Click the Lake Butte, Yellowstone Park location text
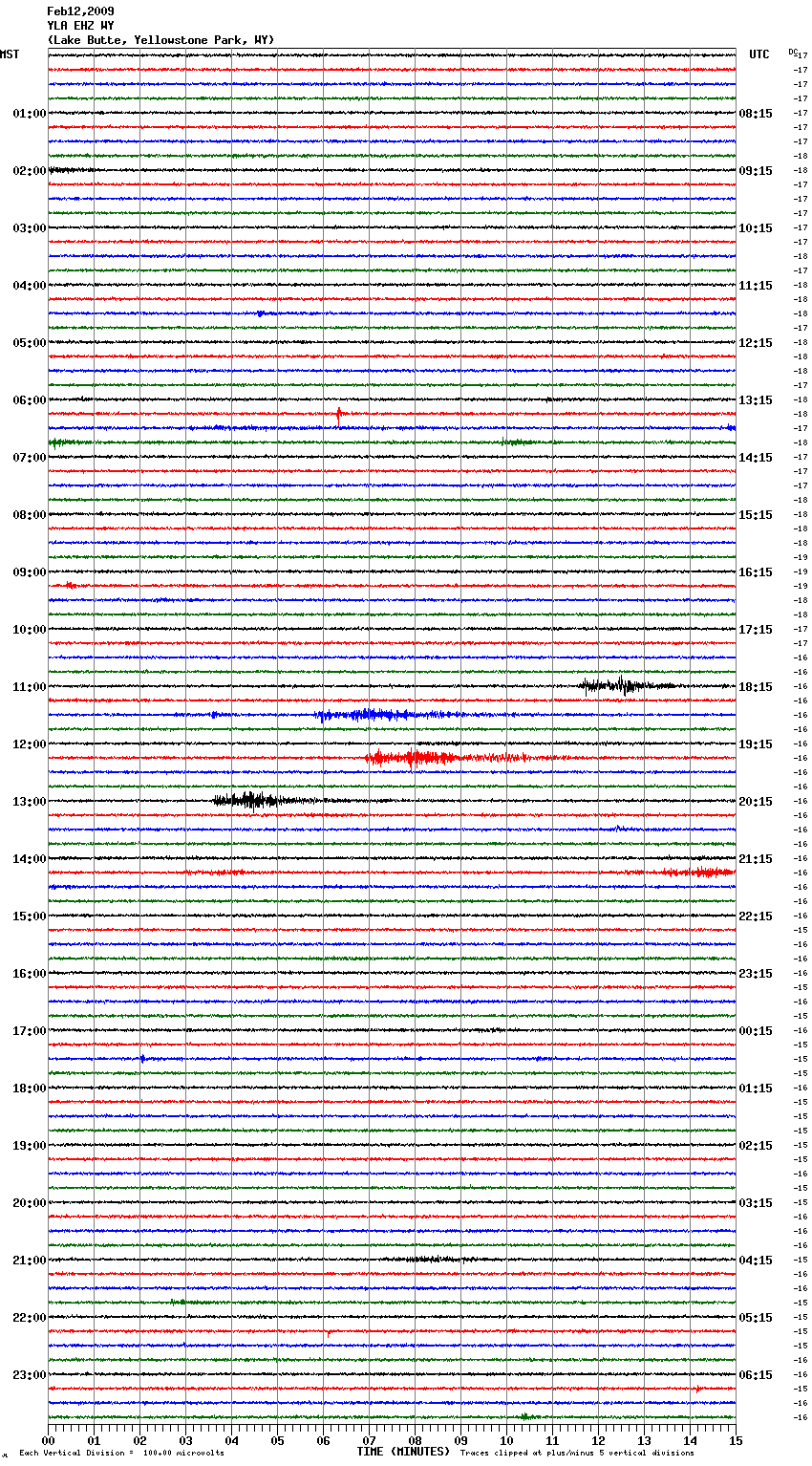 coord(160,40)
